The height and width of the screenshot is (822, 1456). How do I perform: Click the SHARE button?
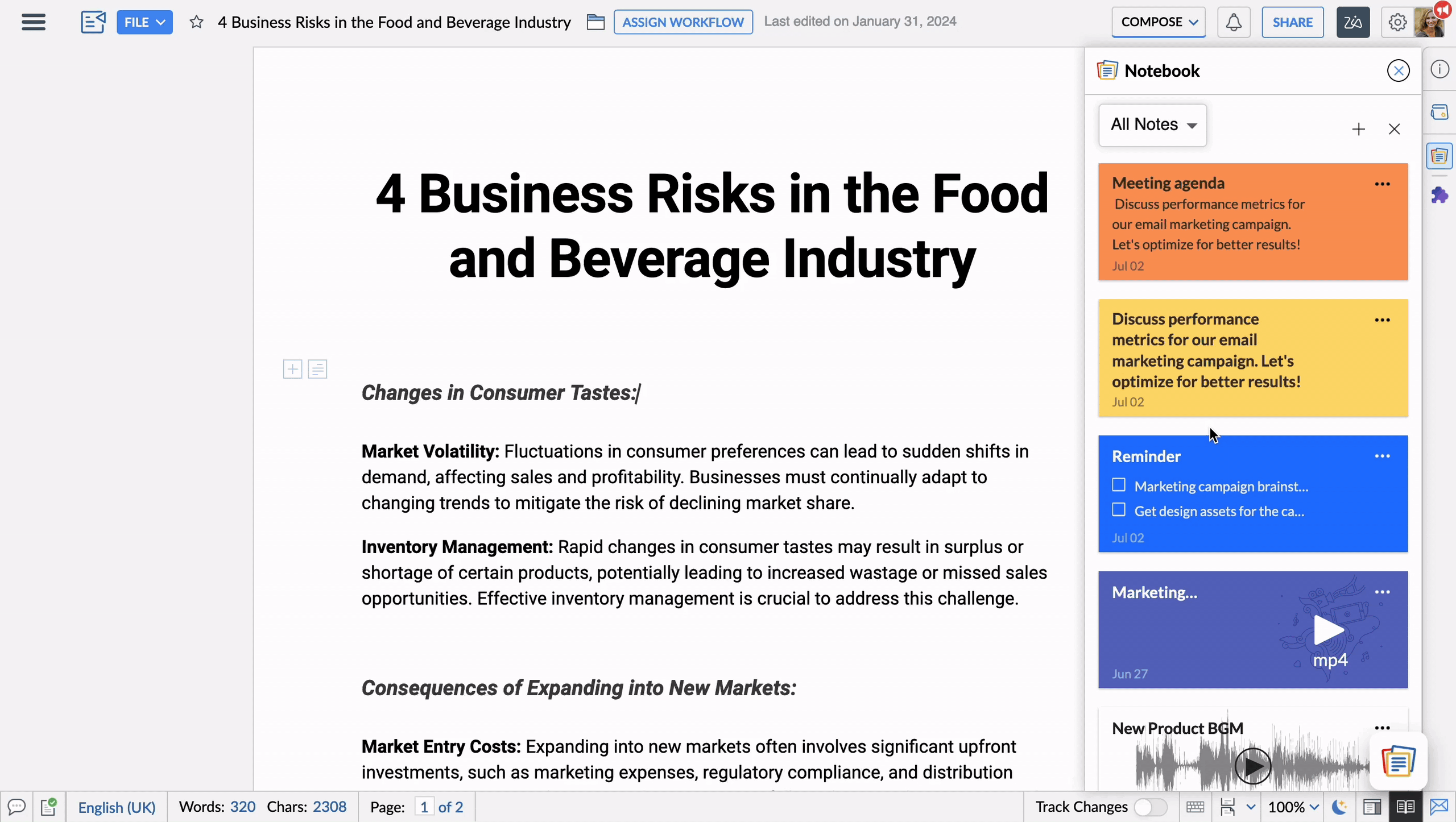1292,22
